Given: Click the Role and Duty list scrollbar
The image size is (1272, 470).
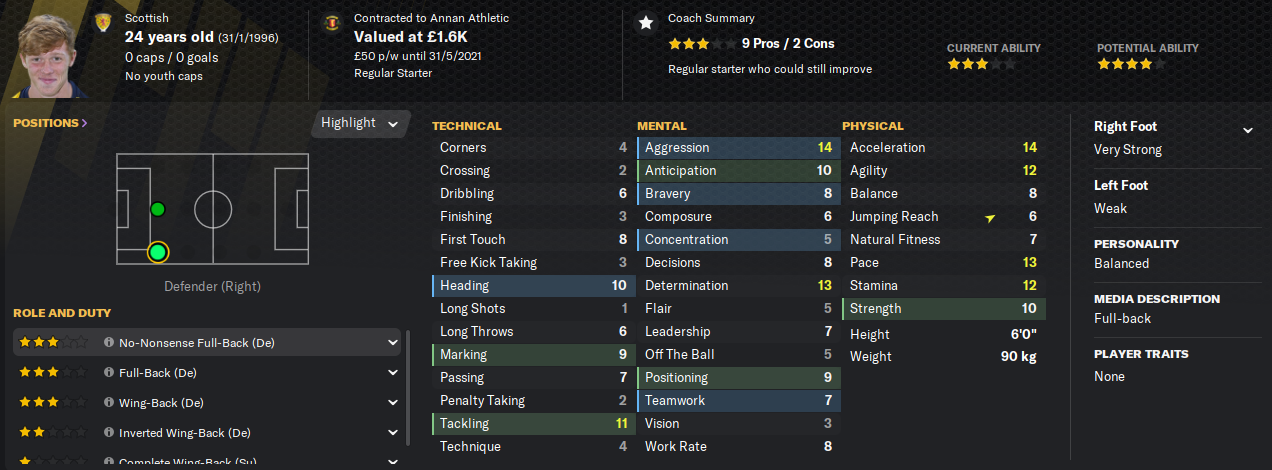Looking at the screenshot, I should 409,388.
